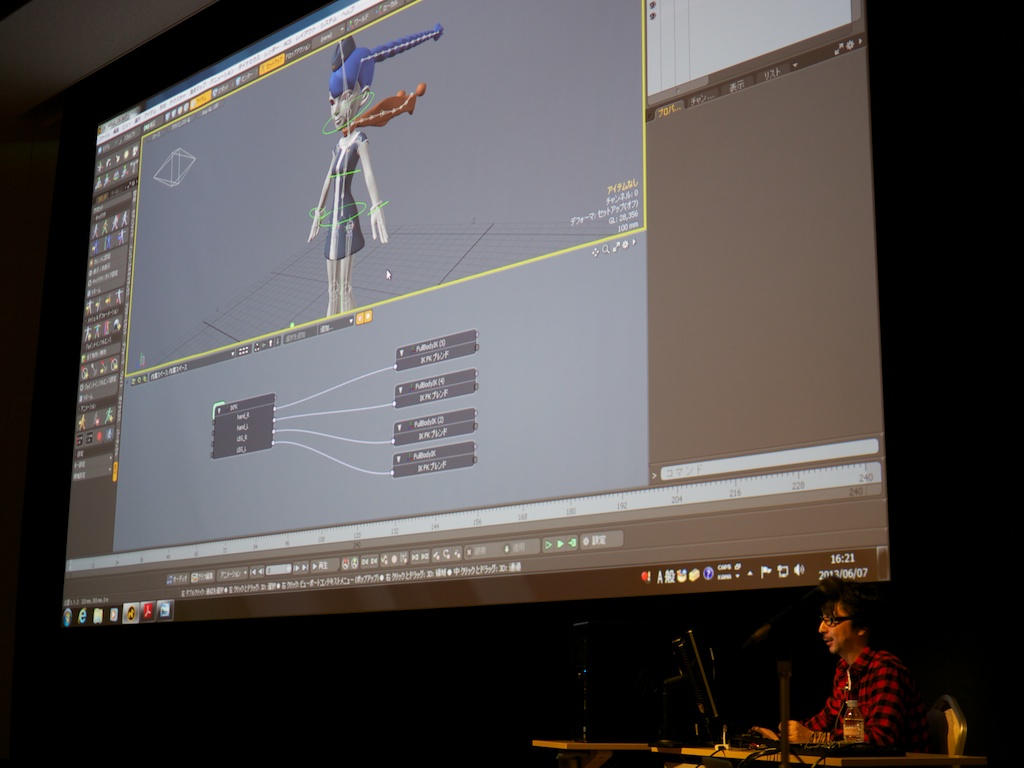The height and width of the screenshot is (768, 1024).
Task: Select the LEG_R channel in IKFK node
Action: pyautogui.click(x=242, y=438)
